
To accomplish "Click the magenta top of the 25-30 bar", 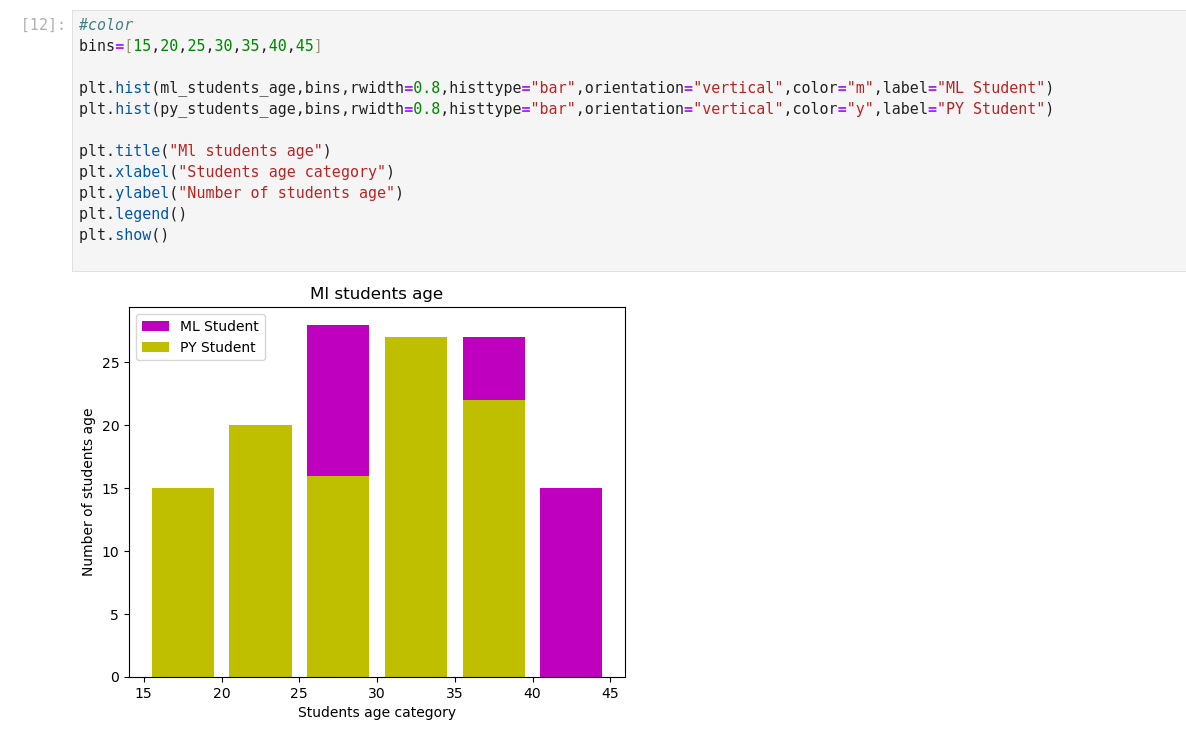I will point(338,400).
